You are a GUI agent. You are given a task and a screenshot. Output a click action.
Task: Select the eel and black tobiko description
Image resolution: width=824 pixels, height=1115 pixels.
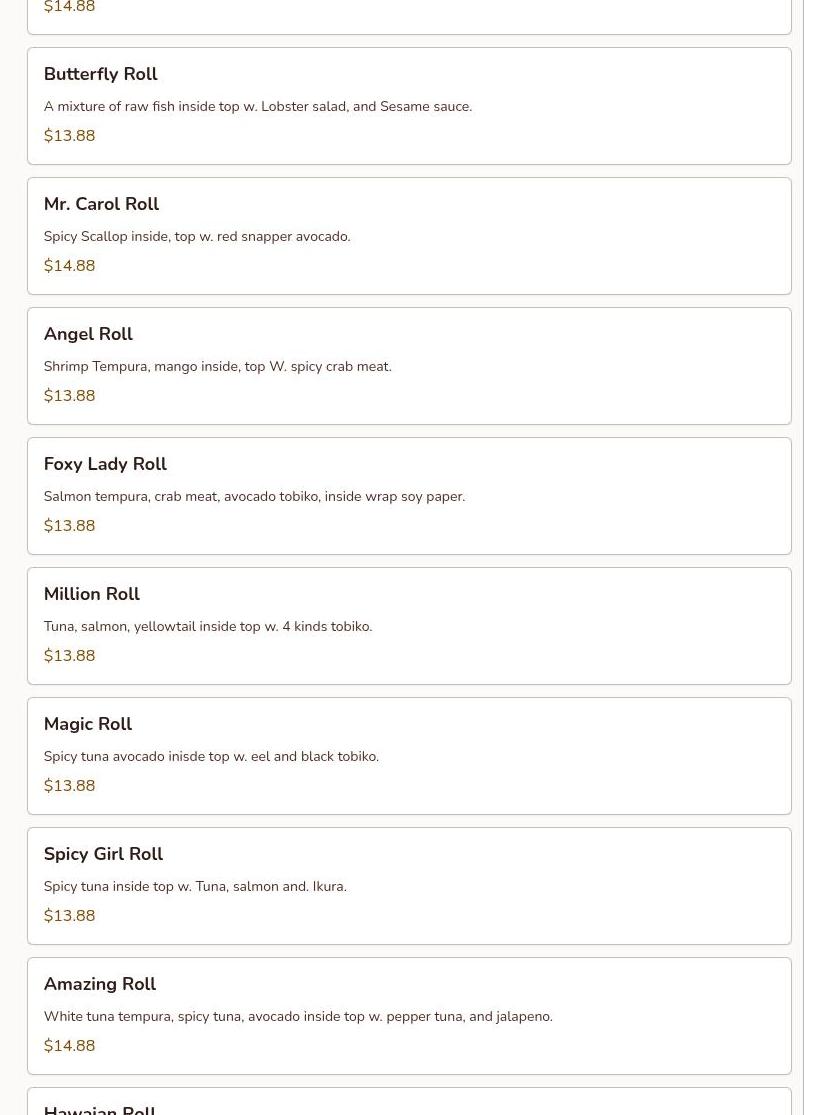211,757
